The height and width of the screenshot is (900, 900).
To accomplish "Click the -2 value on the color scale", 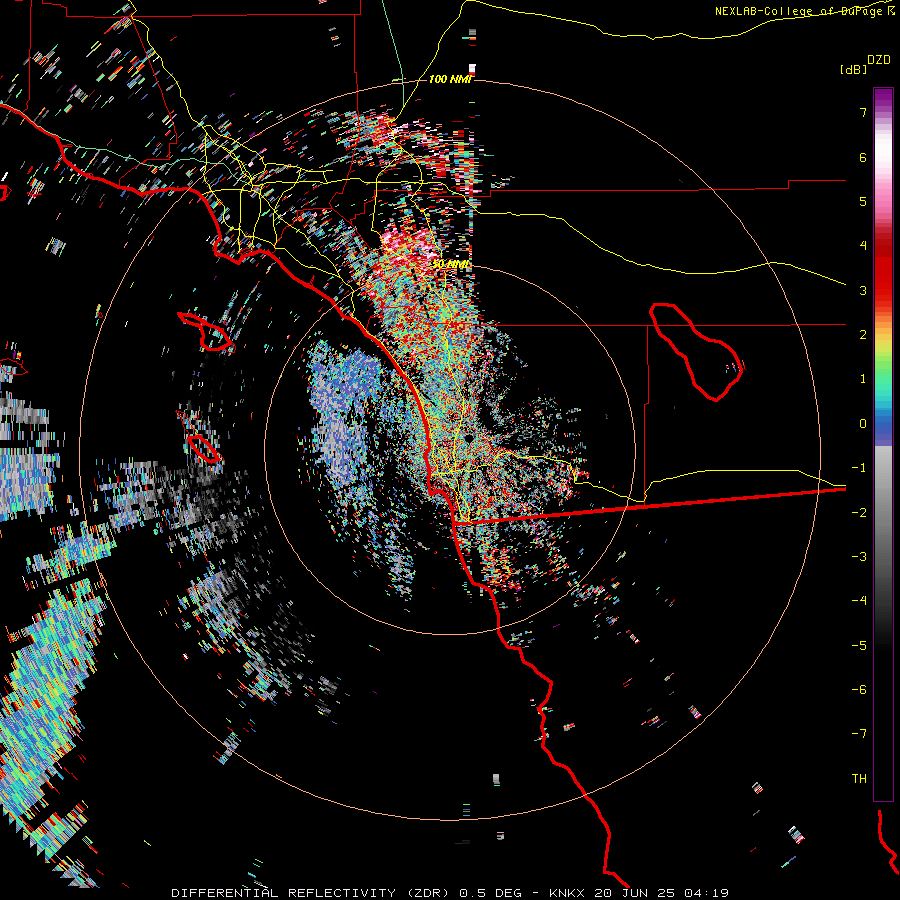I will [859, 513].
